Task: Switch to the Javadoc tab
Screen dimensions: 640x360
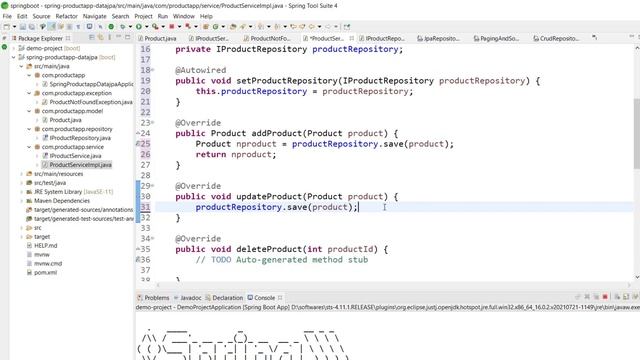Action: tap(188, 298)
